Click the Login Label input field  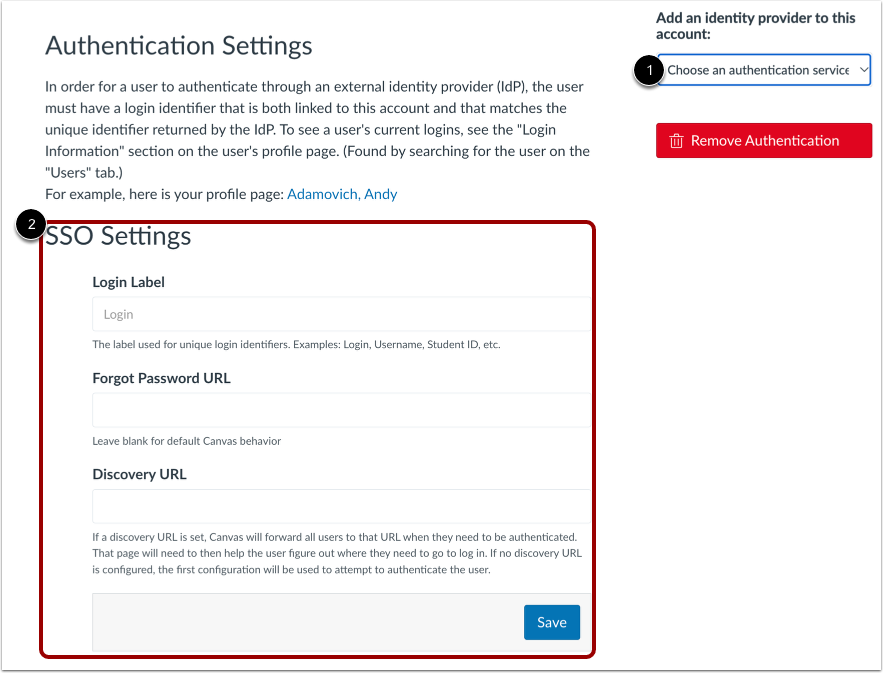click(x=340, y=313)
